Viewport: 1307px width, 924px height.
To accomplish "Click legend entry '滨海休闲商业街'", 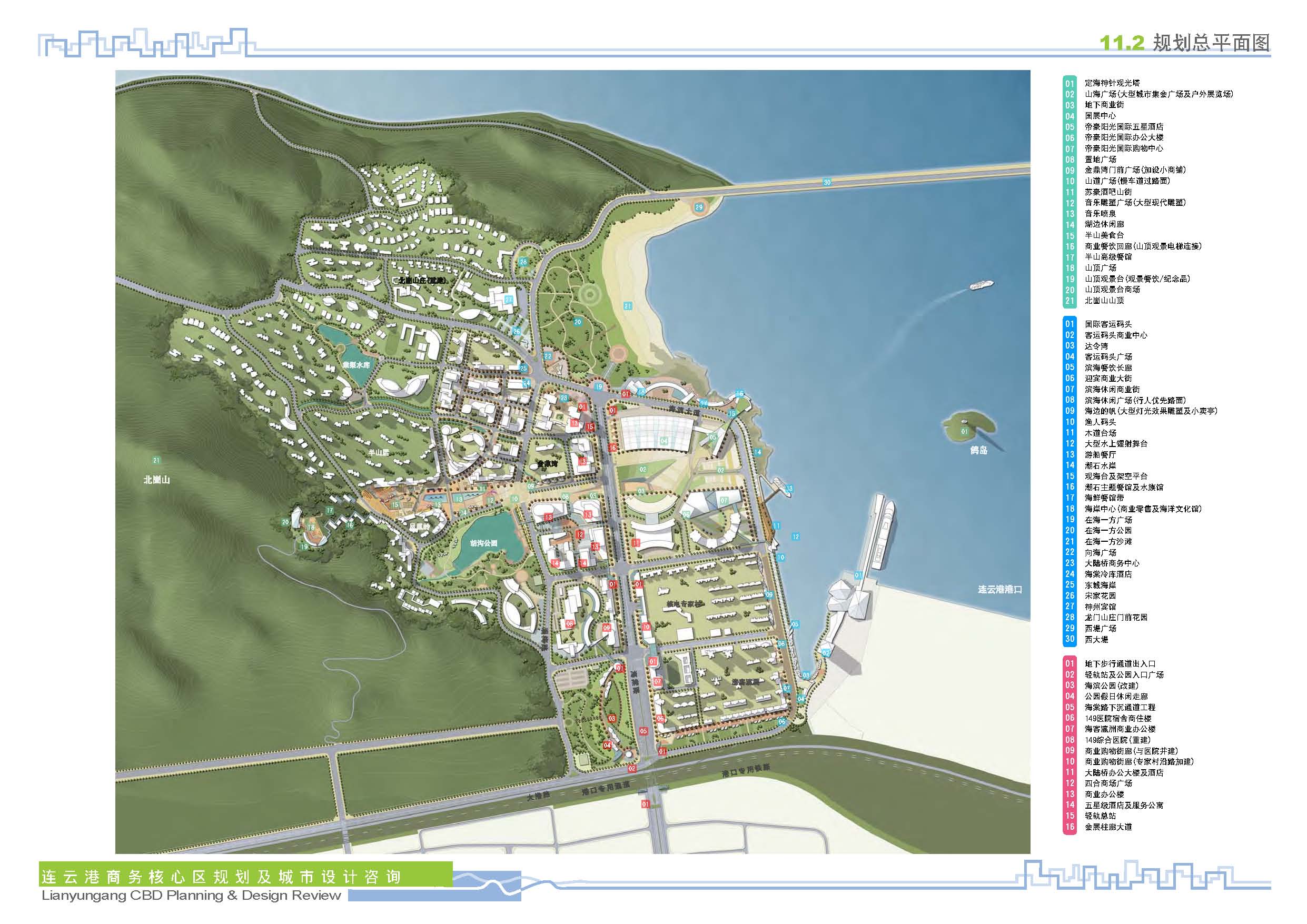I will pos(1112,390).
